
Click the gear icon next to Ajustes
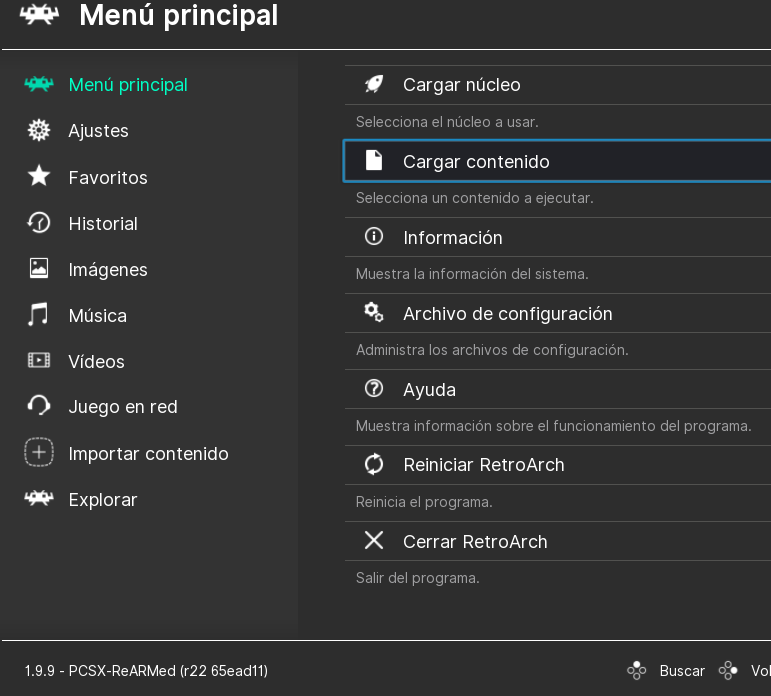tap(39, 131)
